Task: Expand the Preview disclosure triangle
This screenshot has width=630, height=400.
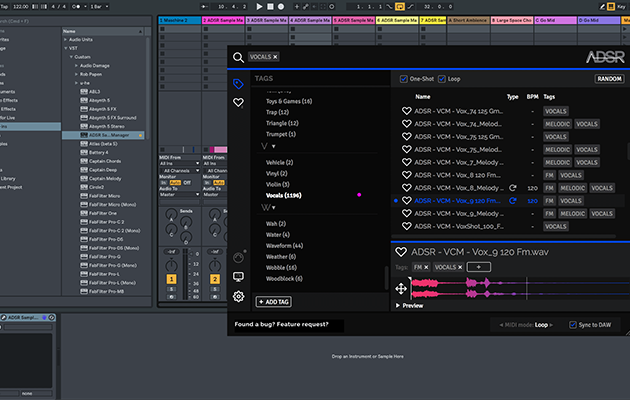Action: [397, 306]
